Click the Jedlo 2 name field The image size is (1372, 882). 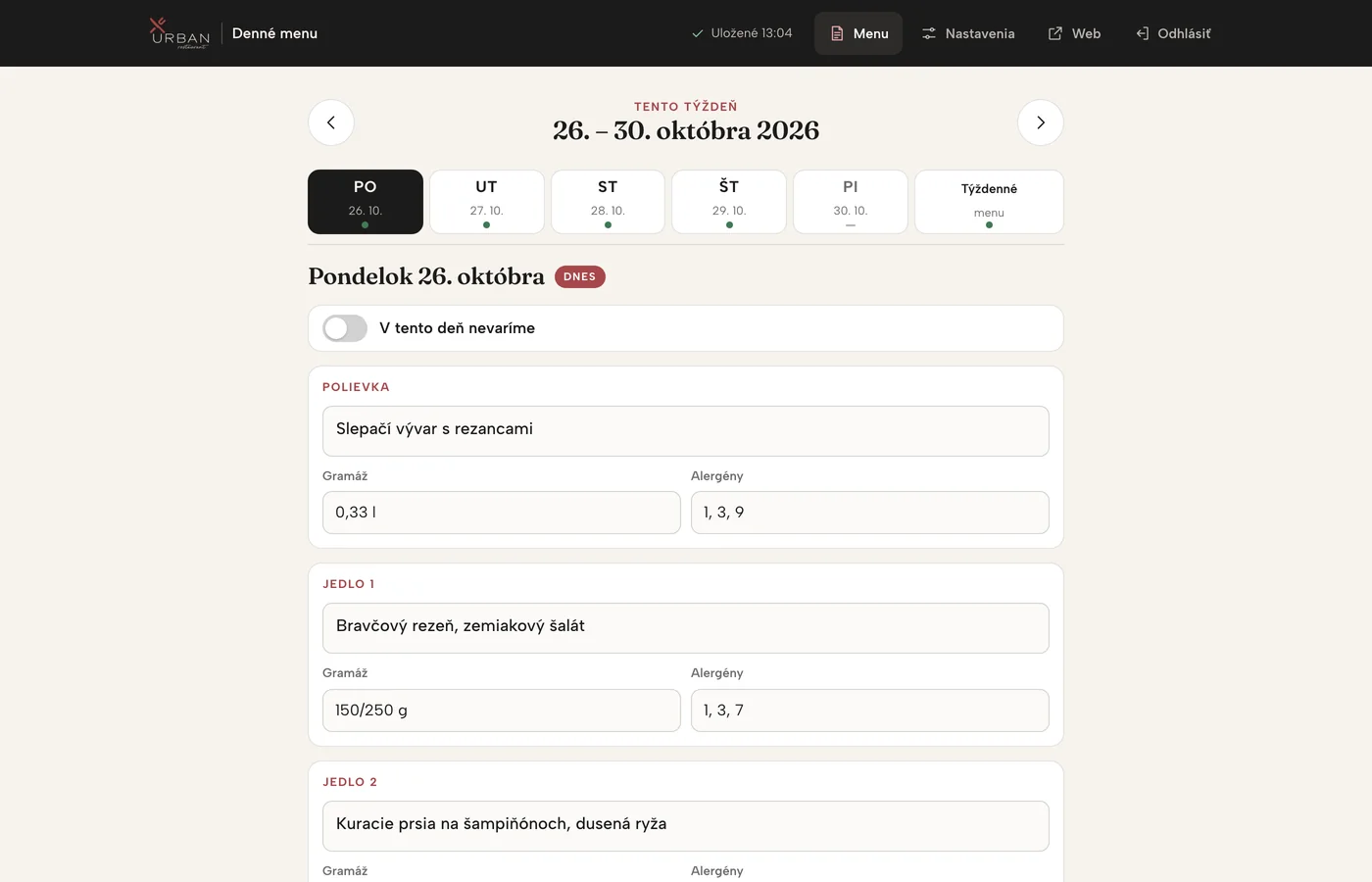pos(686,826)
